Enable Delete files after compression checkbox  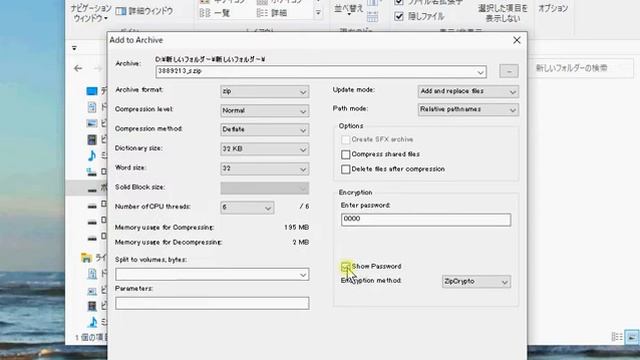click(x=346, y=169)
